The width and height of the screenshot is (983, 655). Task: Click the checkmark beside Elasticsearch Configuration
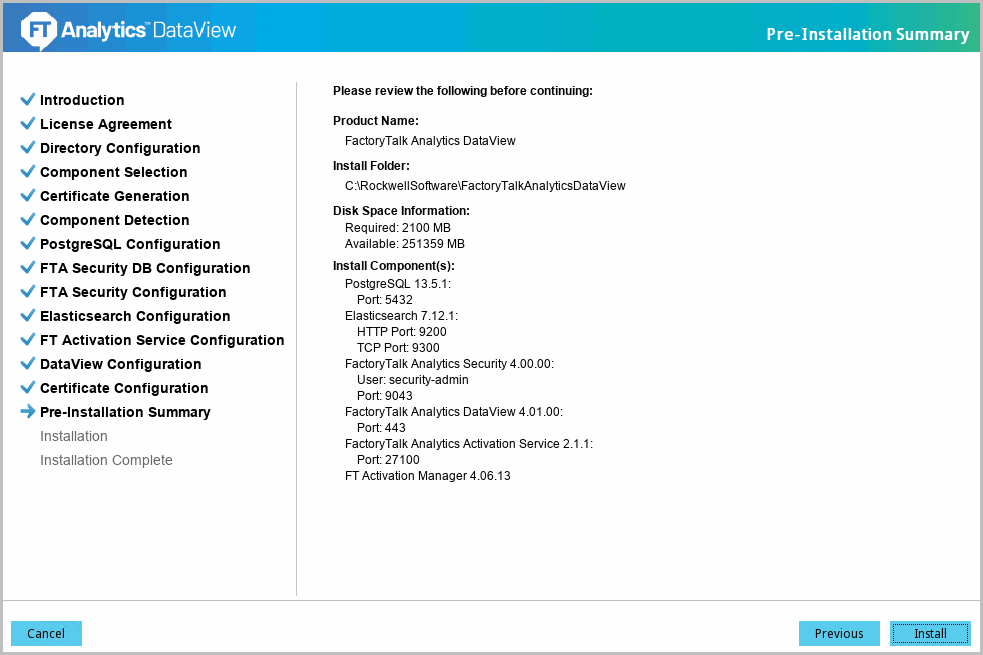[28, 316]
